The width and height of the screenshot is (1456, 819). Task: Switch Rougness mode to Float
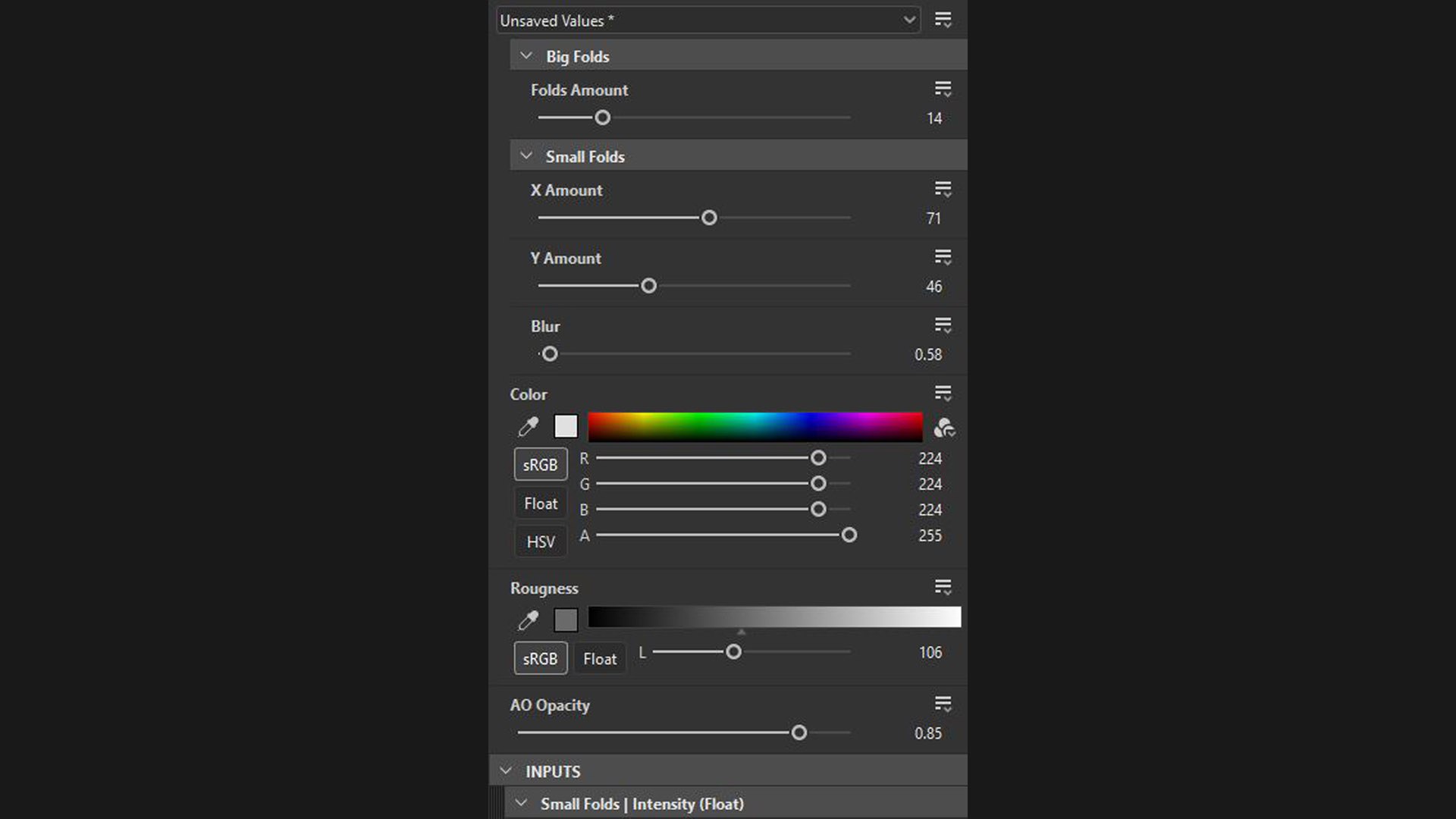[x=600, y=659]
